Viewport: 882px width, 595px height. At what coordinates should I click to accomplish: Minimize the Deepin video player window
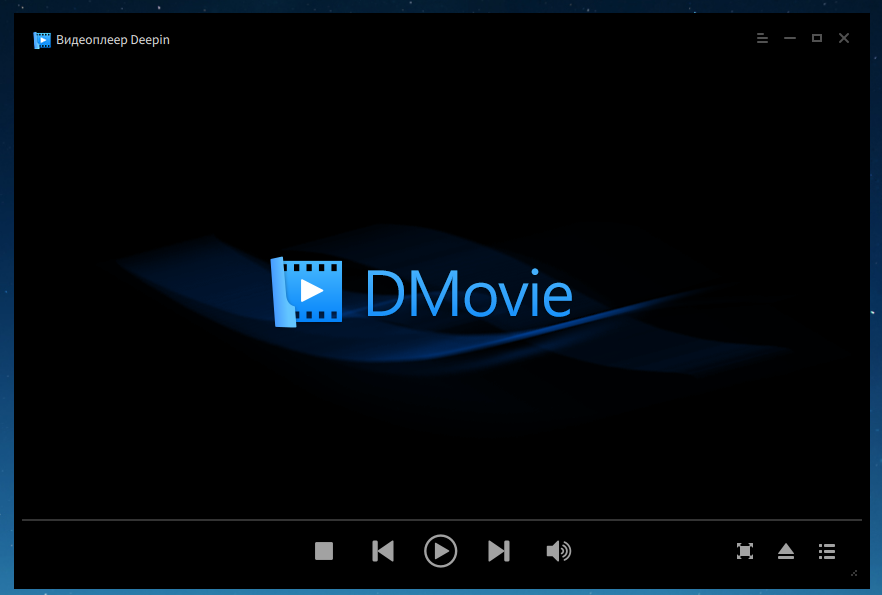click(x=790, y=38)
